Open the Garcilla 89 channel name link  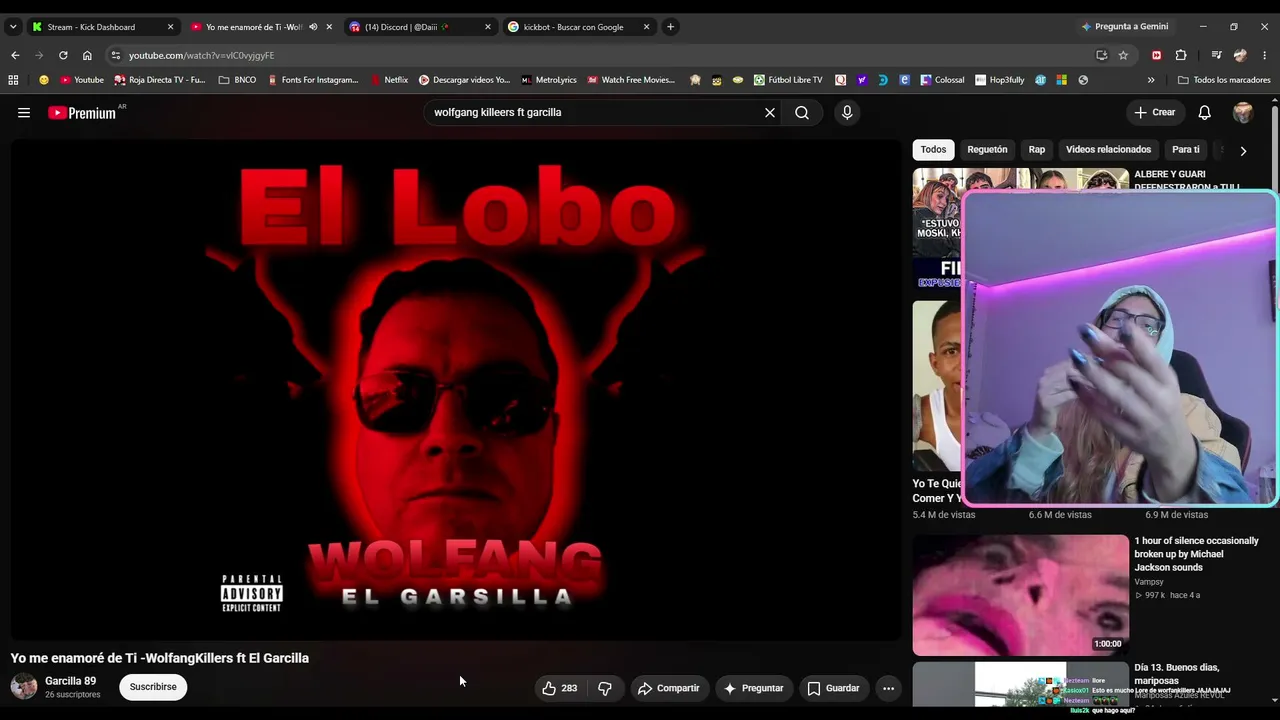[70, 681]
